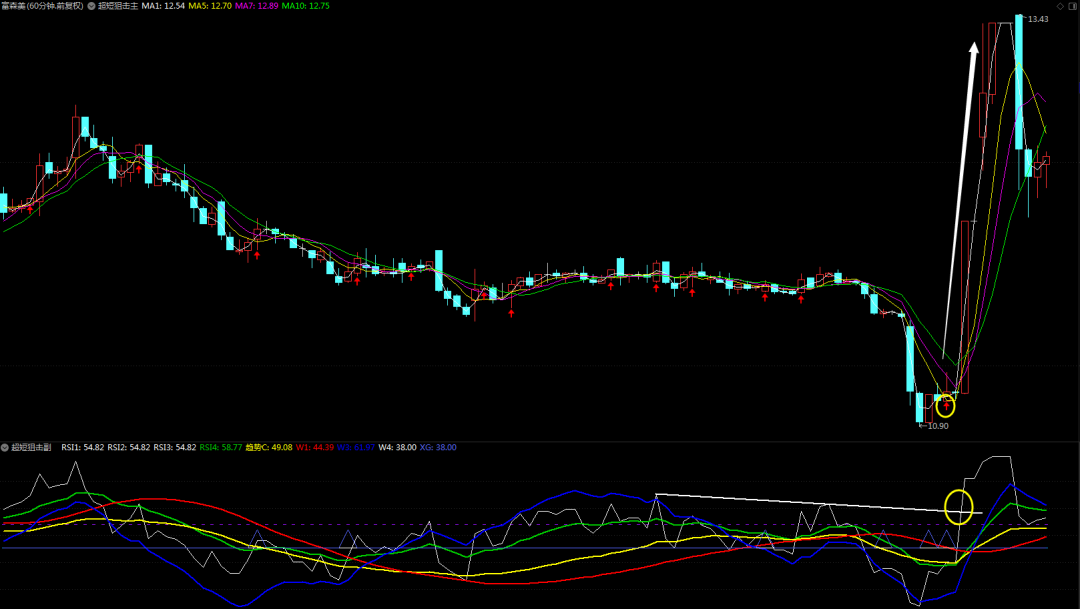Click the W4: 38.00 label
This screenshot has height=609, width=1080.
tap(397, 448)
